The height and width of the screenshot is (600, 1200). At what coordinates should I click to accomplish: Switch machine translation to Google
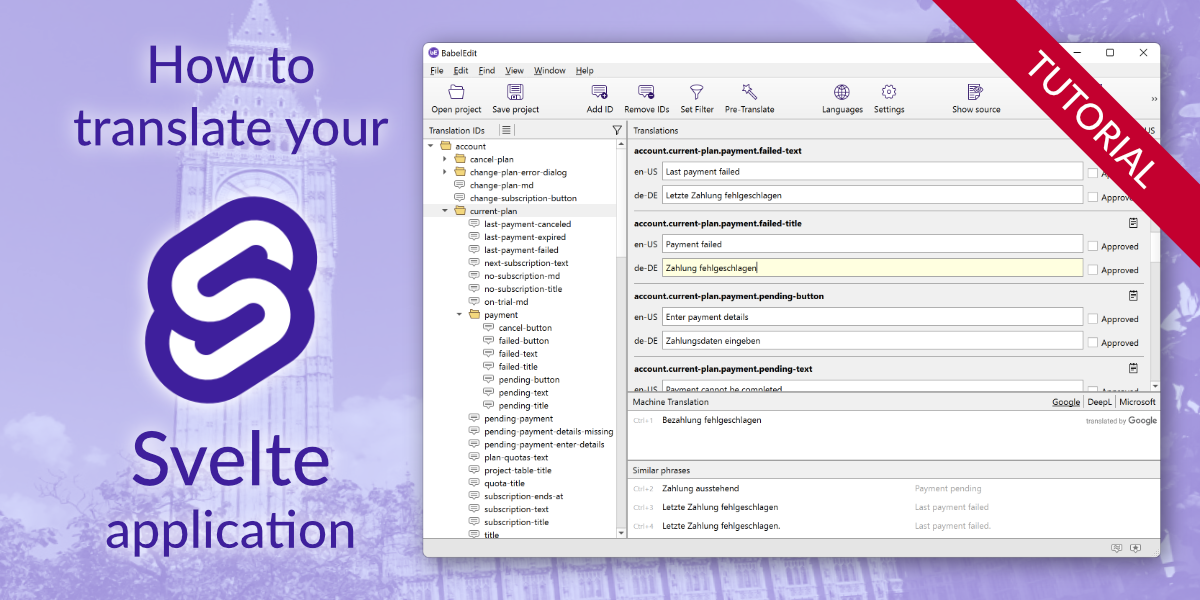1066,402
